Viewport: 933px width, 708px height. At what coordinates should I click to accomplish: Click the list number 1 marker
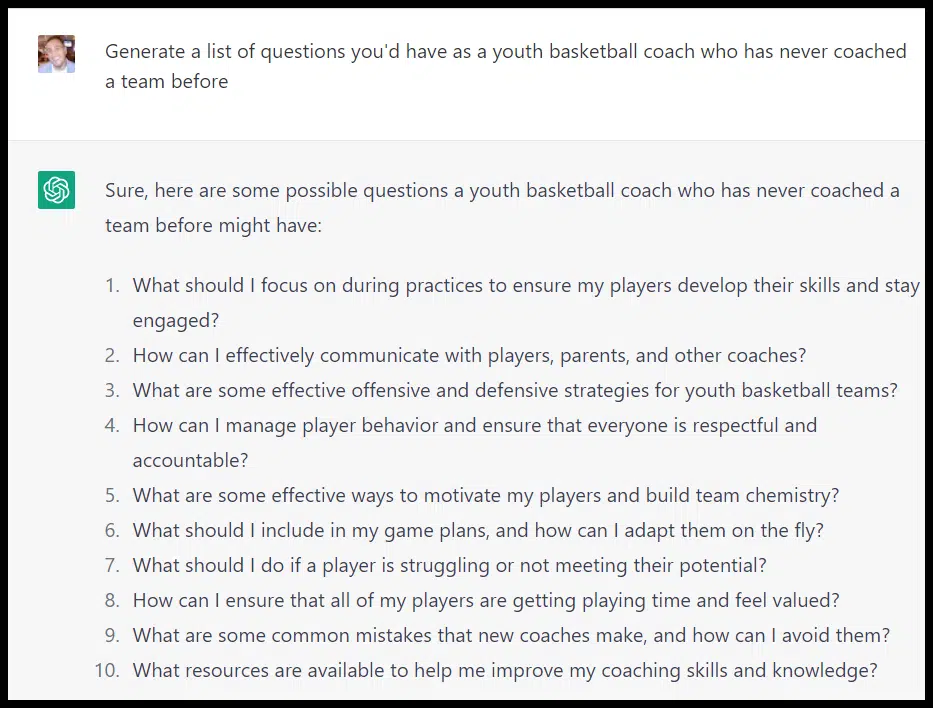(x=112, y=286)
